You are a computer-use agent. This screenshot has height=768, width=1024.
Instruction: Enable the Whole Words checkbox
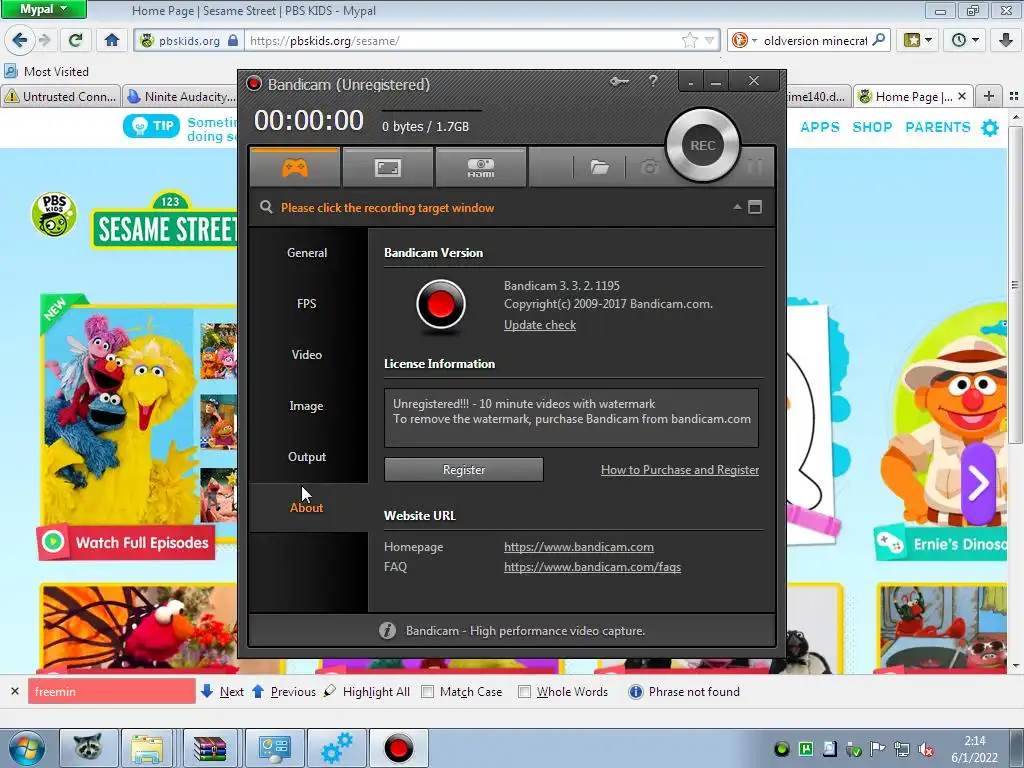[524, 692]
